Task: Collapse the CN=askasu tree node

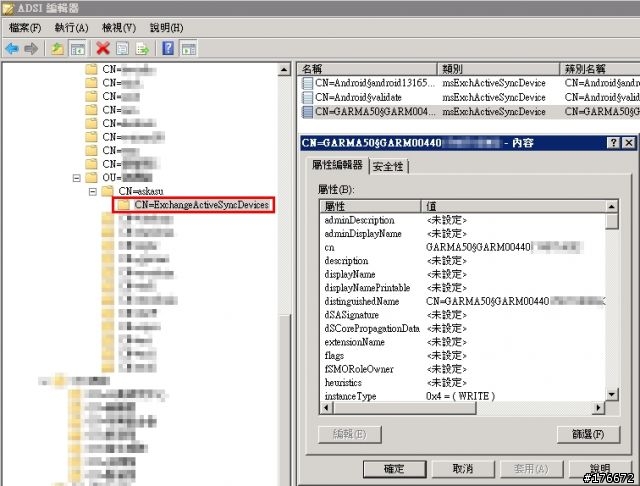Action: 93,191
